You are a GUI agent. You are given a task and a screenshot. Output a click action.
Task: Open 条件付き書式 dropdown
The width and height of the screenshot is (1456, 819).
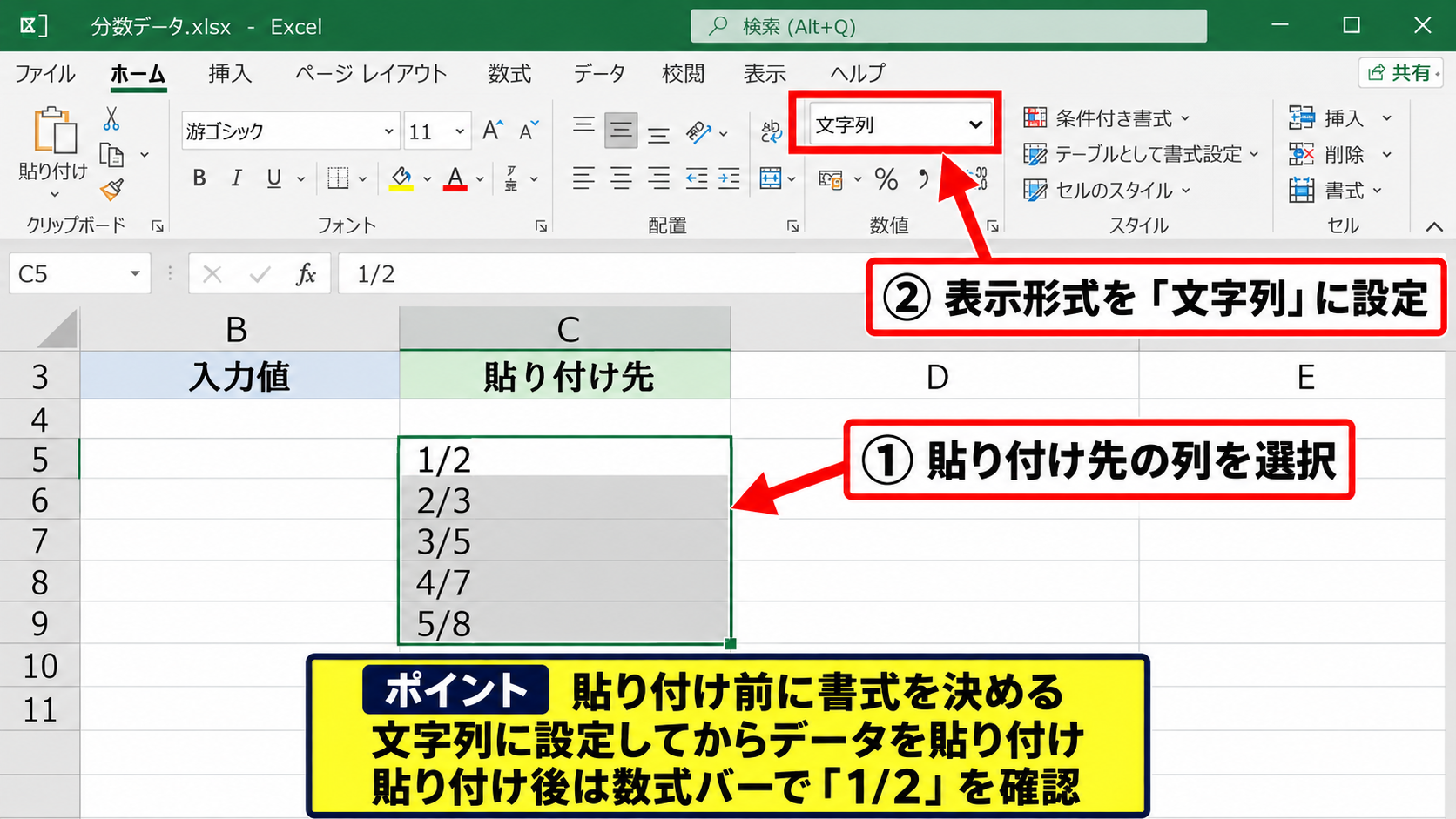1107,117
